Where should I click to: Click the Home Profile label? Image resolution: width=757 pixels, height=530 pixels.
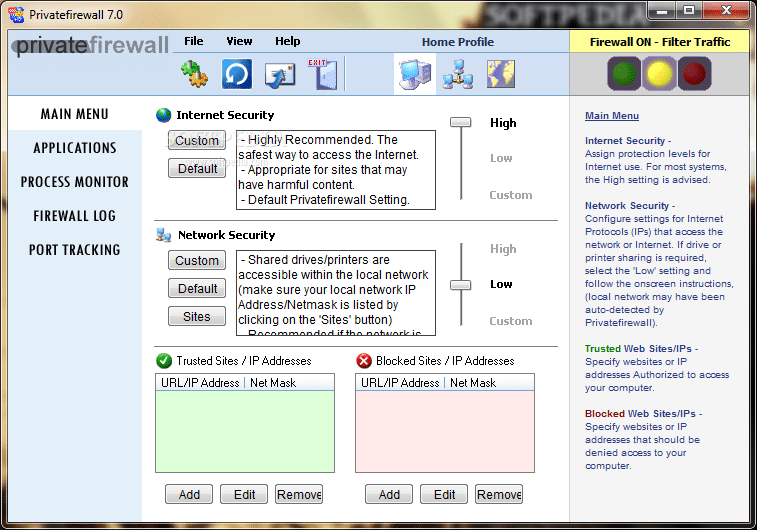(x=458, y=42)
